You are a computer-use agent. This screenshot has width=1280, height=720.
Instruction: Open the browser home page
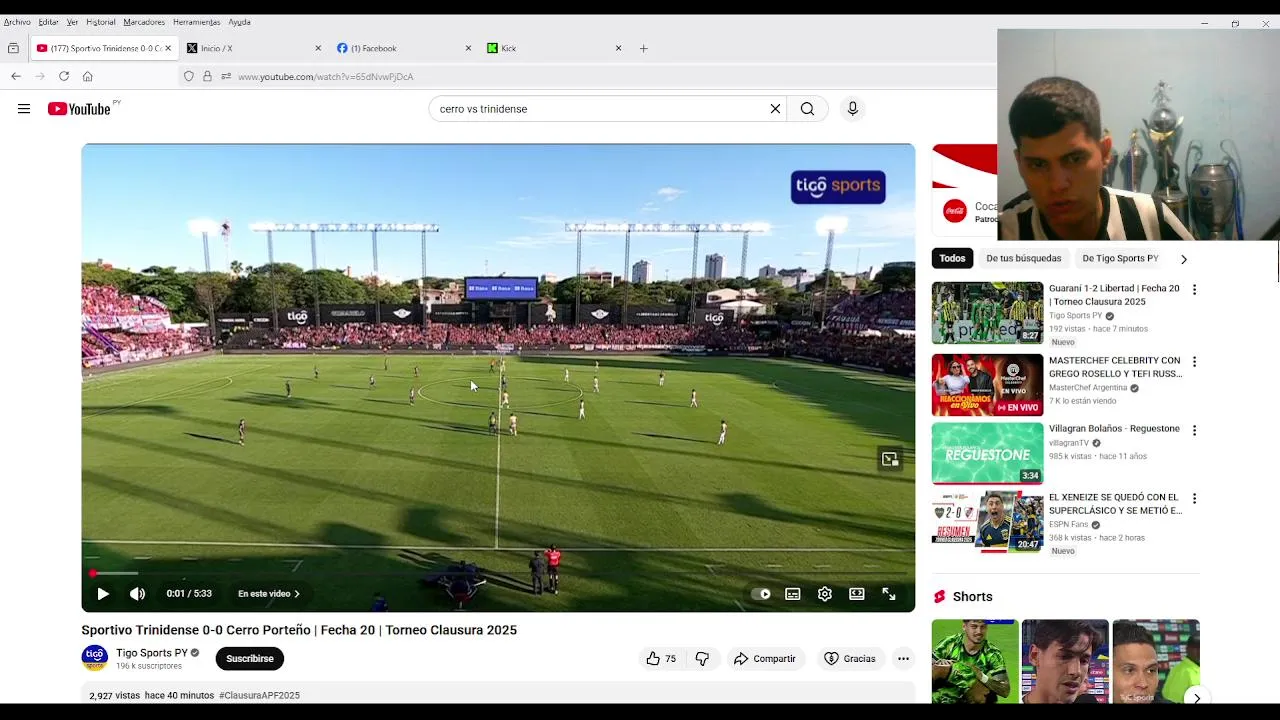tap(88, 76)
